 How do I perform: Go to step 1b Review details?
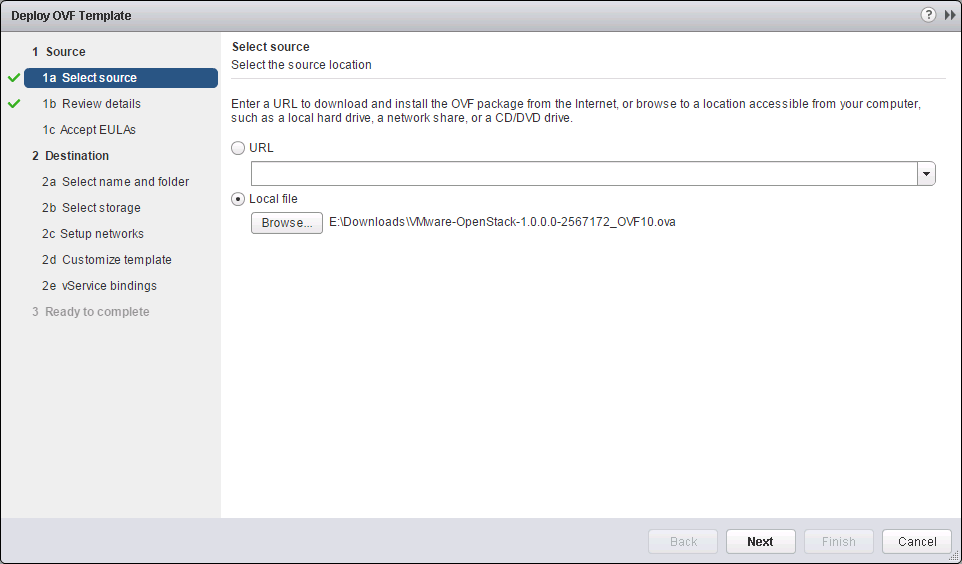(x=91, y=104)
